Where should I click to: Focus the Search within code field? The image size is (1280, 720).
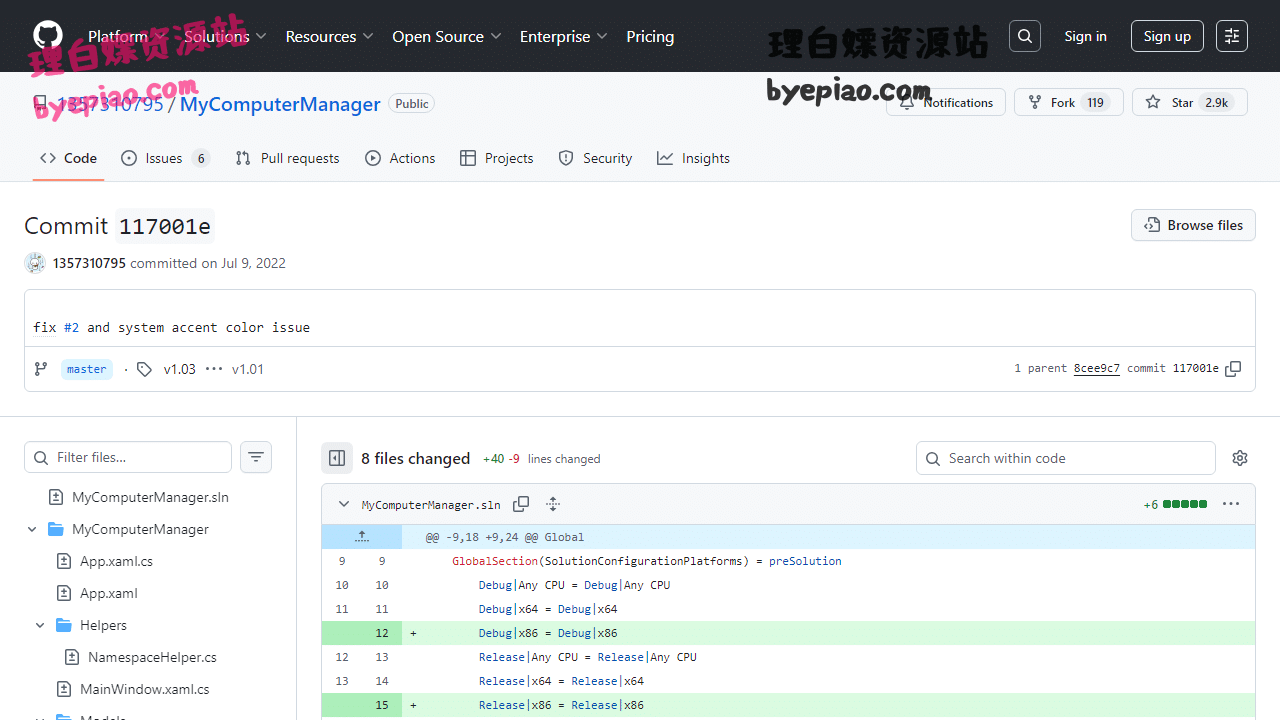coord(1065,458)
